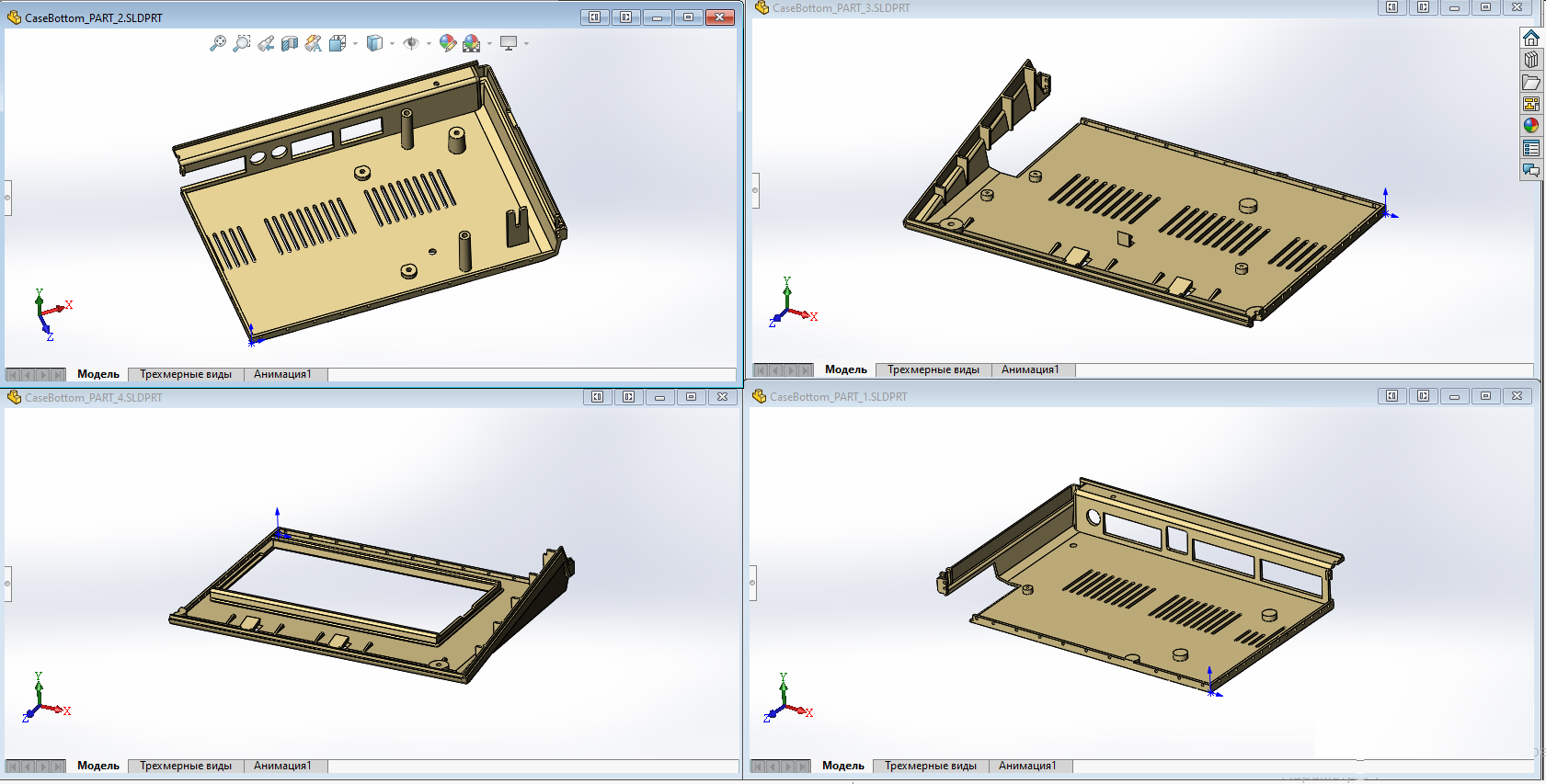Screen dimensions: 1546x784
Task: Click the Apply Scene icon
Action: (x=472, y=43)
